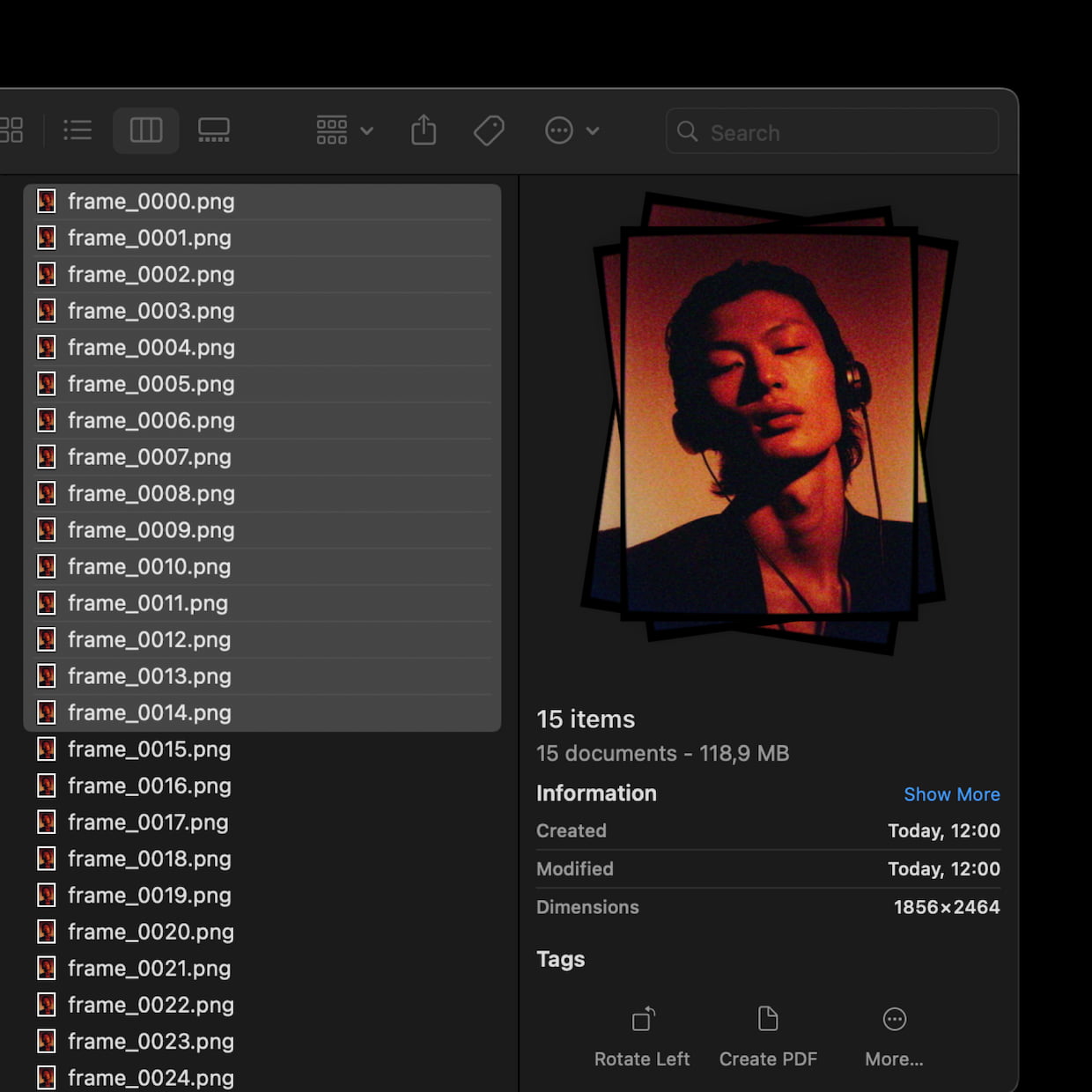The width and height of the screenshot is (1092, 1092).
Task: Click Show More in the Information panel
Action: pyautogui.click(x=952, y=794)
